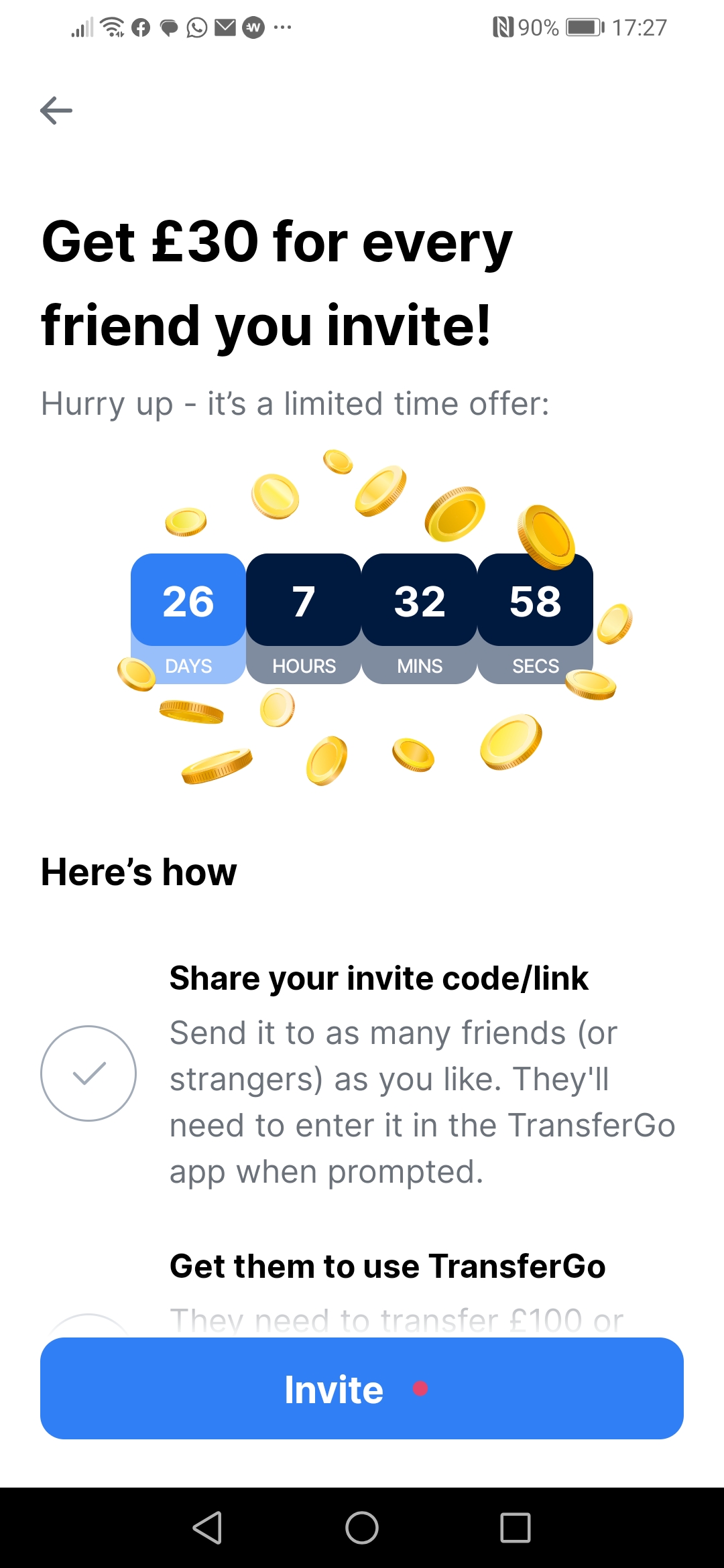Tap the battery status icon

(x=585, y=27)
